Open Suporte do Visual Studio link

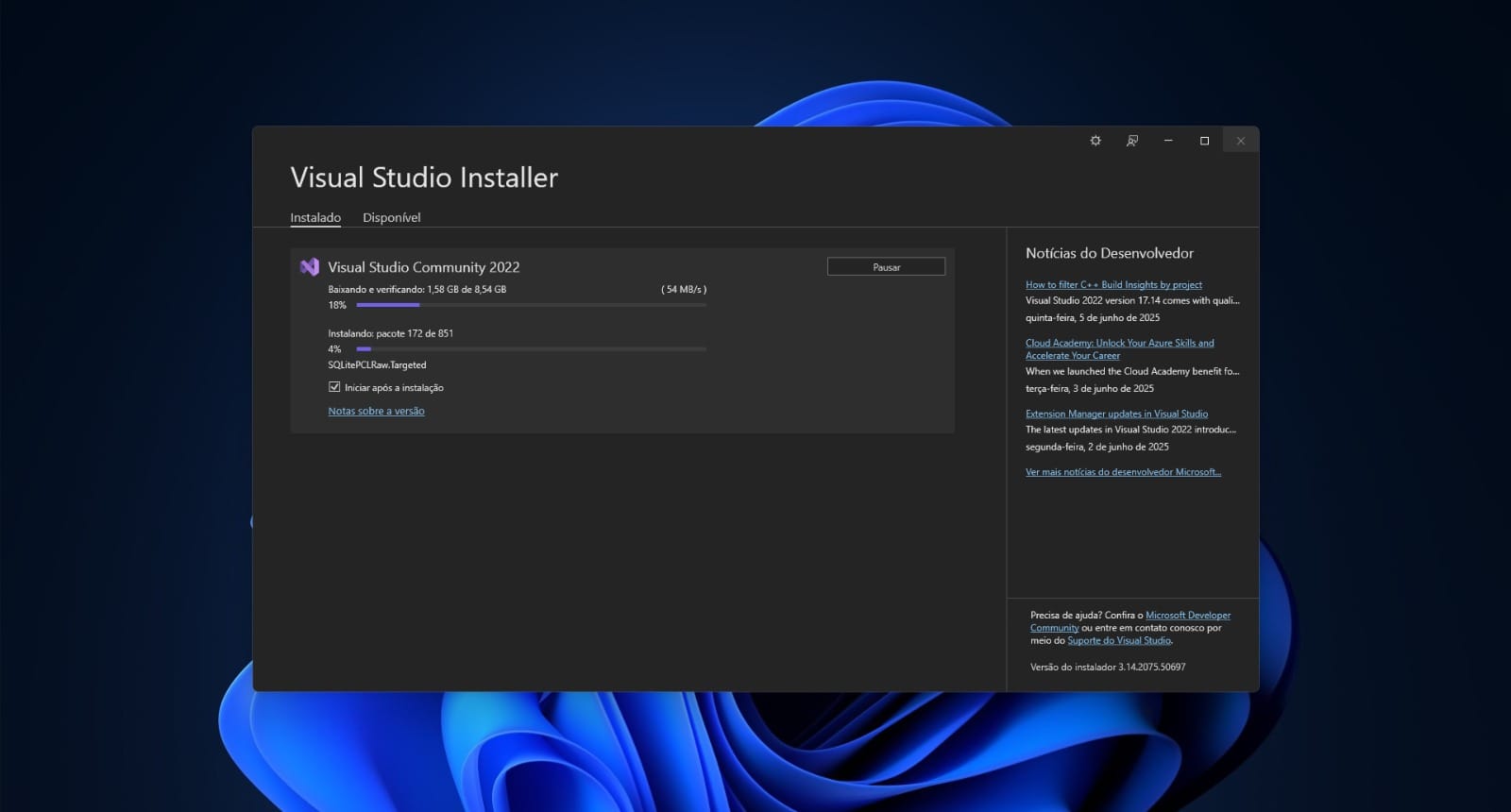tap(1119, 640)
